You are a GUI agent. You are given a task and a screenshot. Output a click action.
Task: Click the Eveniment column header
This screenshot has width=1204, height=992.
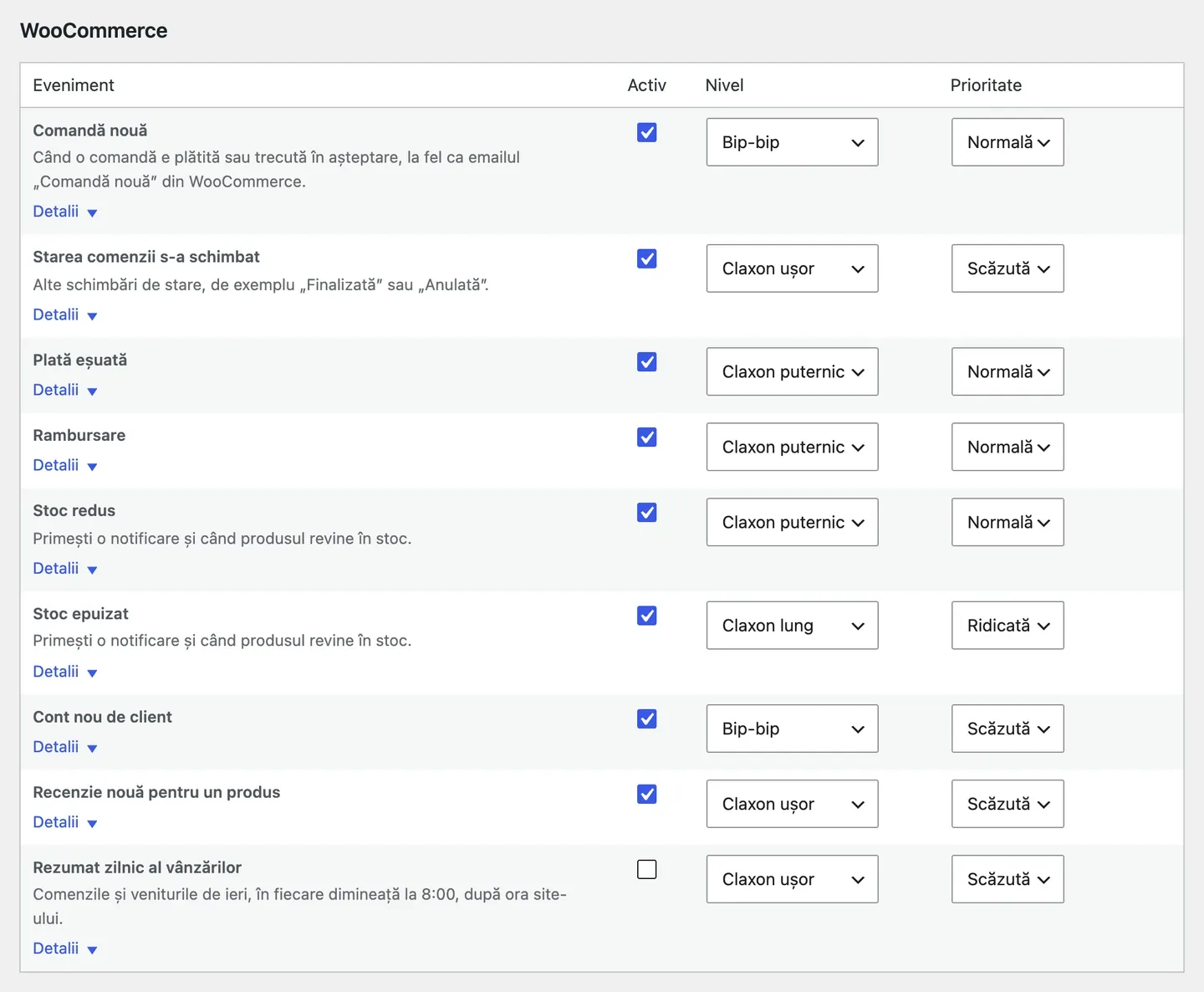(x=74, y=85)
